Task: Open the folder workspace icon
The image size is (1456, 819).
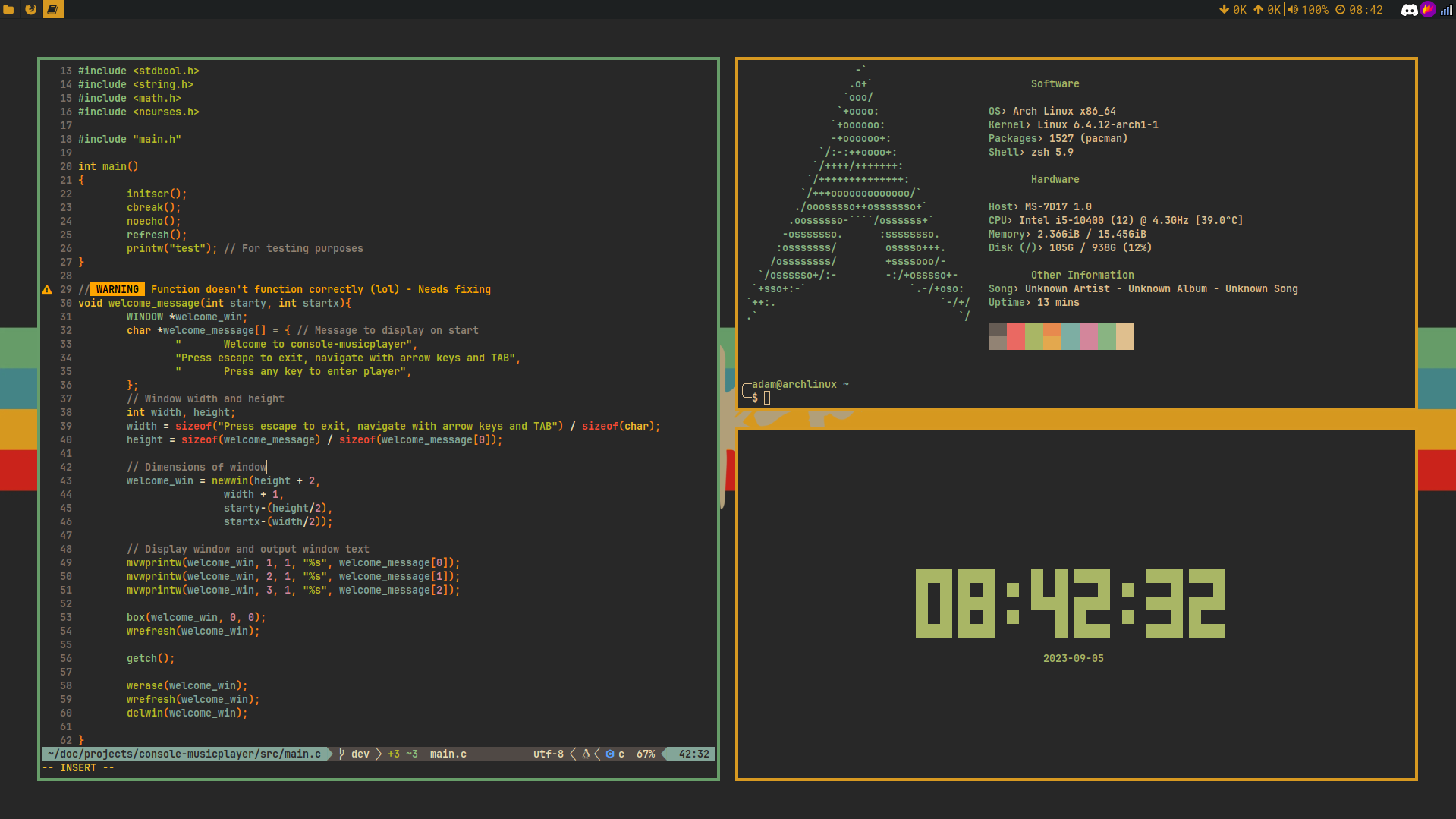Action: pyautogui.click(x=9, y=10)
